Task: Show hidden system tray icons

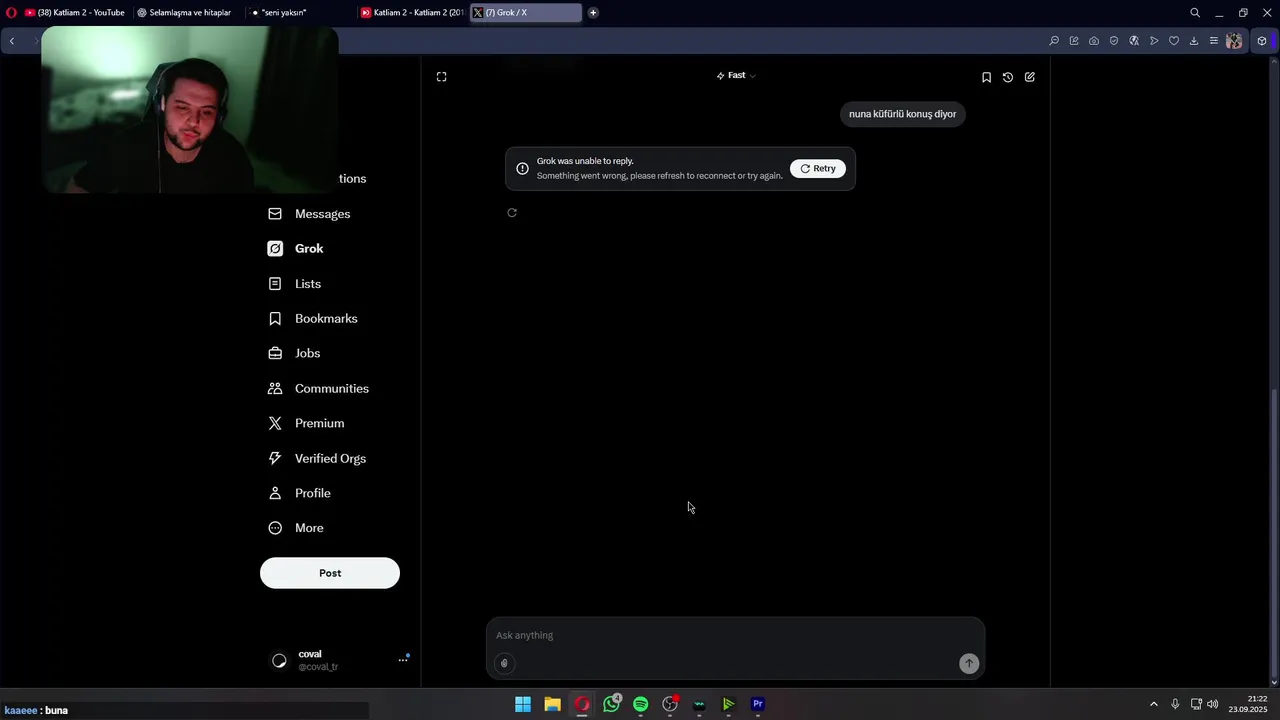Action: pos(1153,704)
